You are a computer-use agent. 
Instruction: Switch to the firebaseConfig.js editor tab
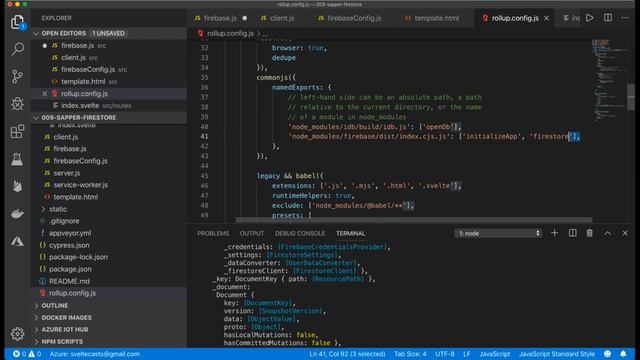[354, 18]
